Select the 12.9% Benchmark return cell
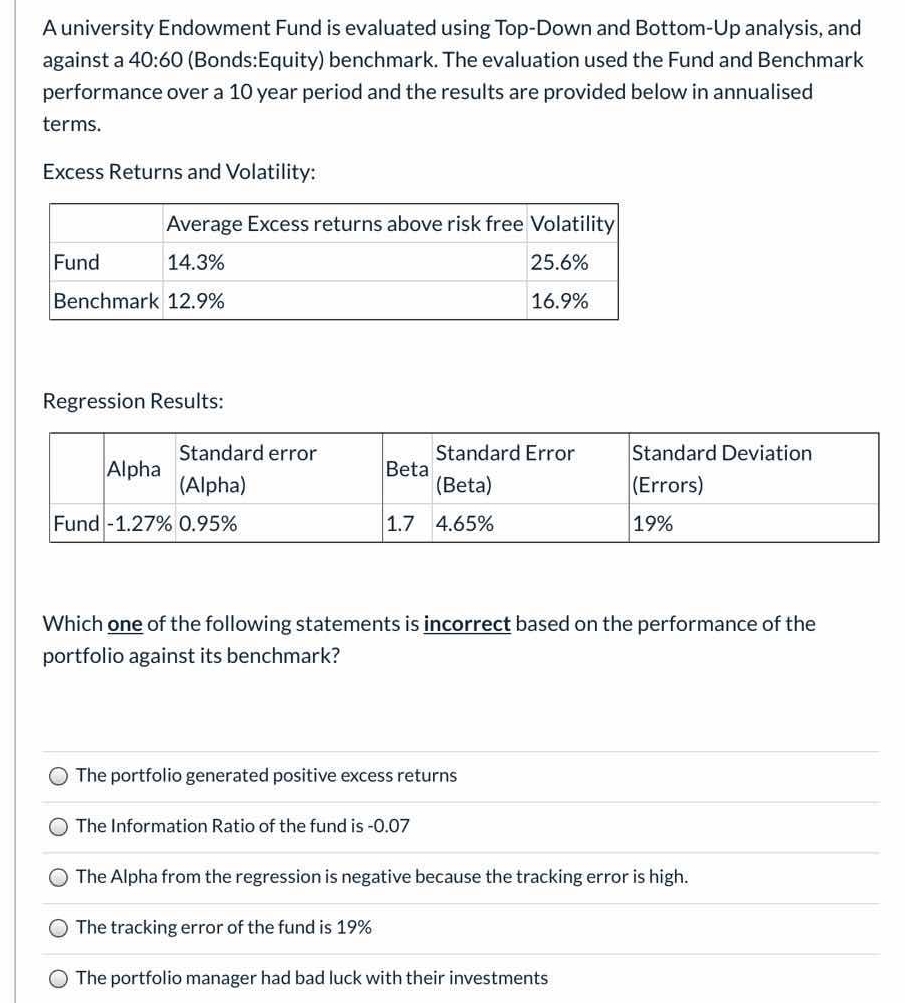This screenshot has height=1003, width=905. pos(194,300)
